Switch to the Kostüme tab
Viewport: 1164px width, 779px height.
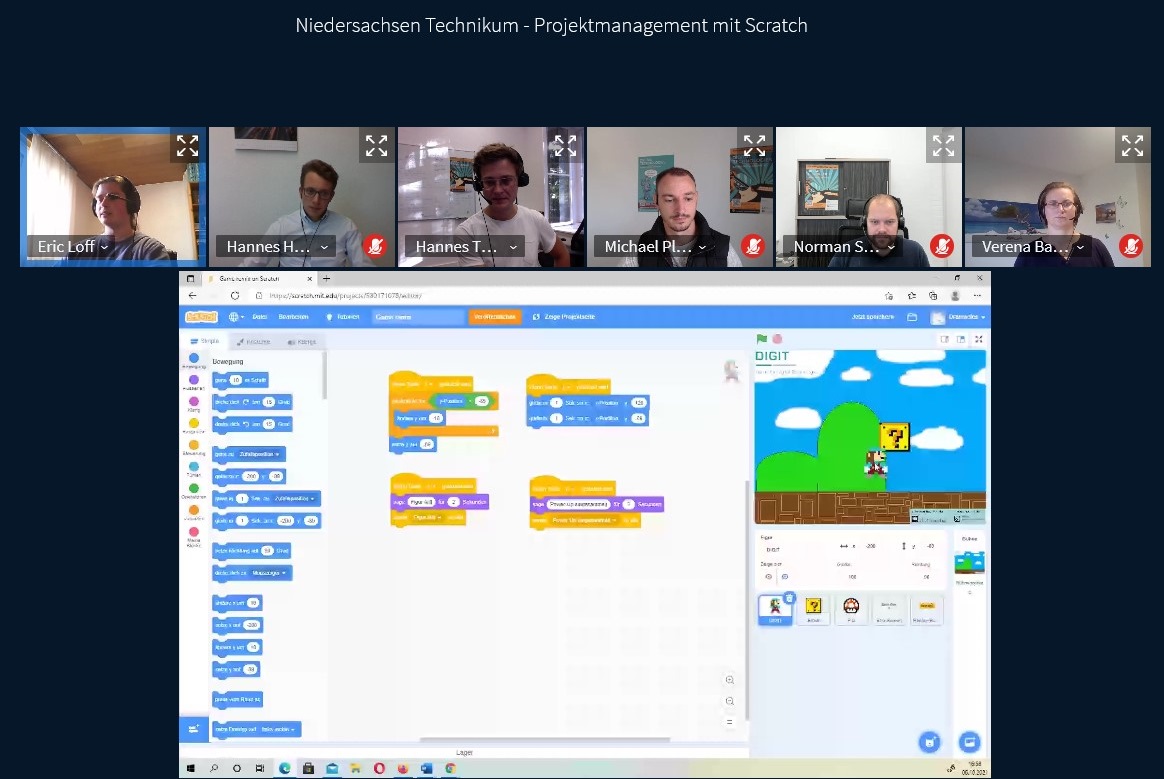(x=253, y=342)
